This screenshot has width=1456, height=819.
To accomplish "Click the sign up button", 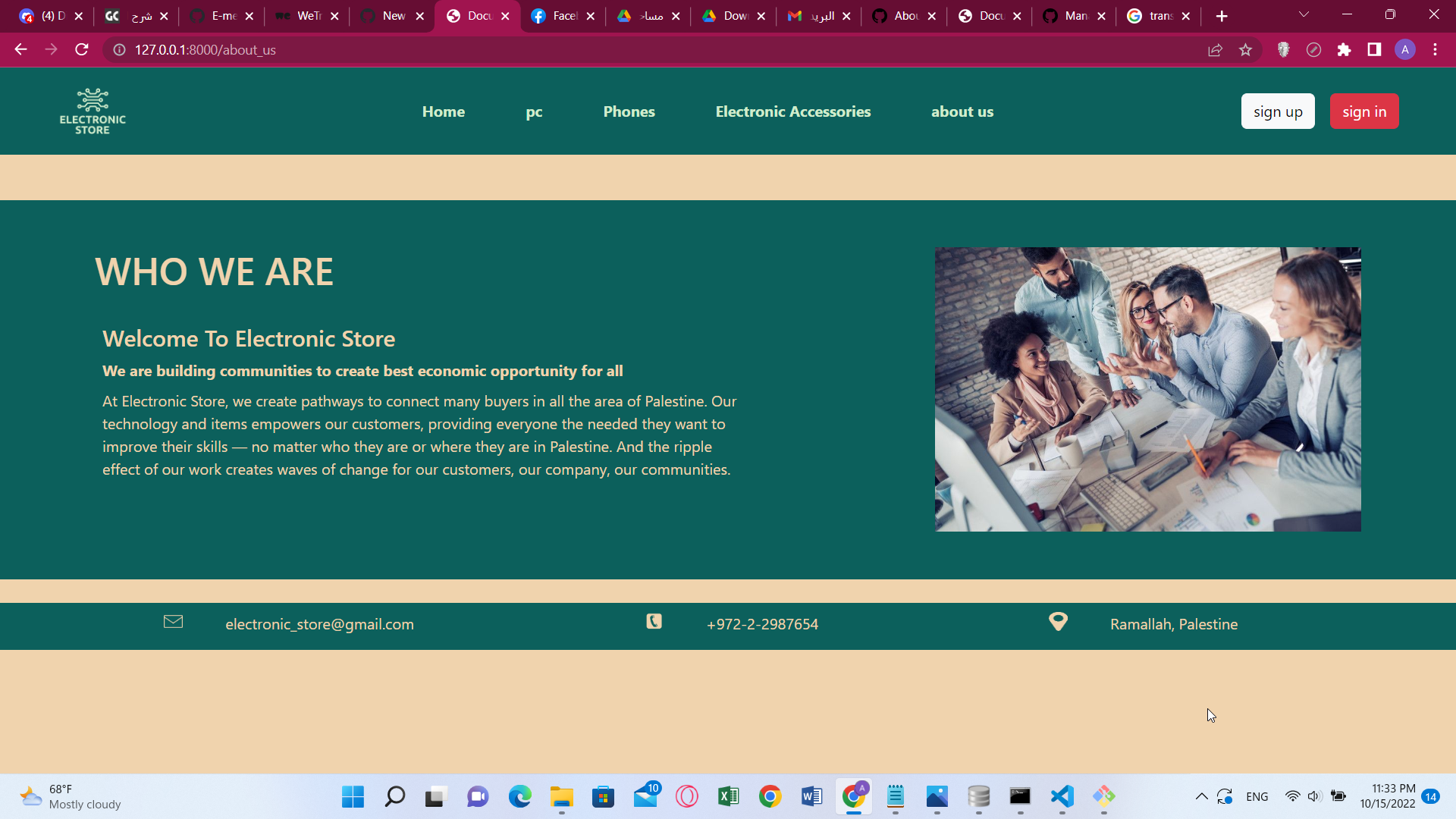I will point(1277,111).
